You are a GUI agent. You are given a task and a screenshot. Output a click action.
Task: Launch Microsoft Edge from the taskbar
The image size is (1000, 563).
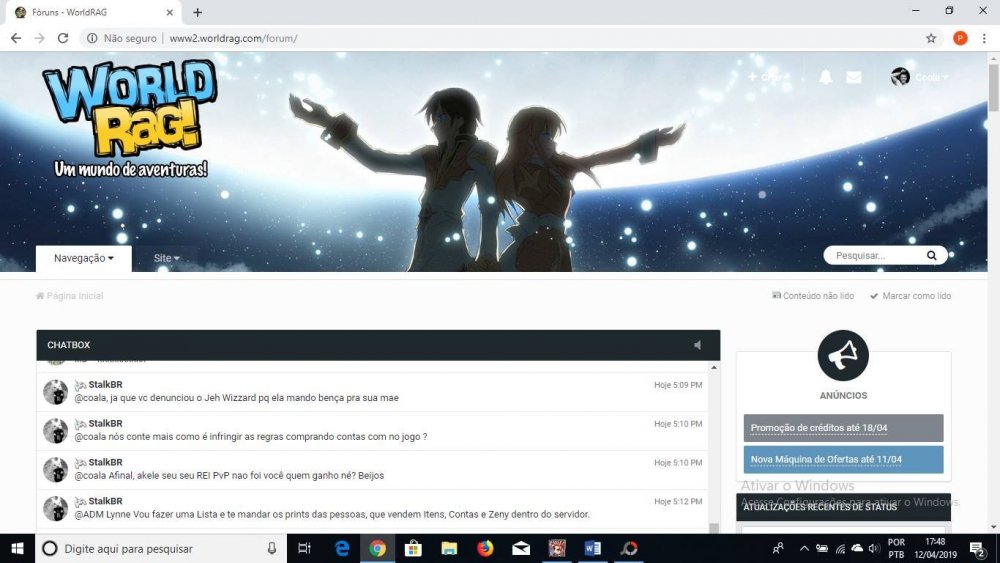342,548
